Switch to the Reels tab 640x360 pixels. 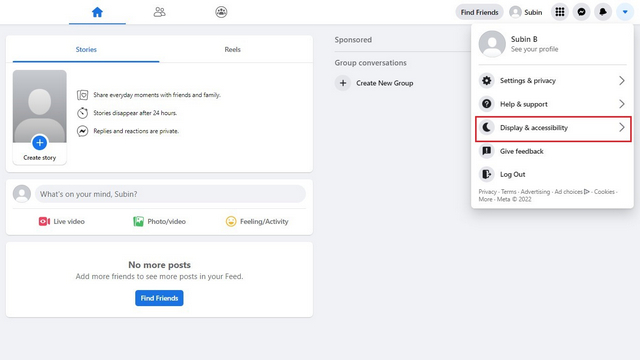click(233, 49)
